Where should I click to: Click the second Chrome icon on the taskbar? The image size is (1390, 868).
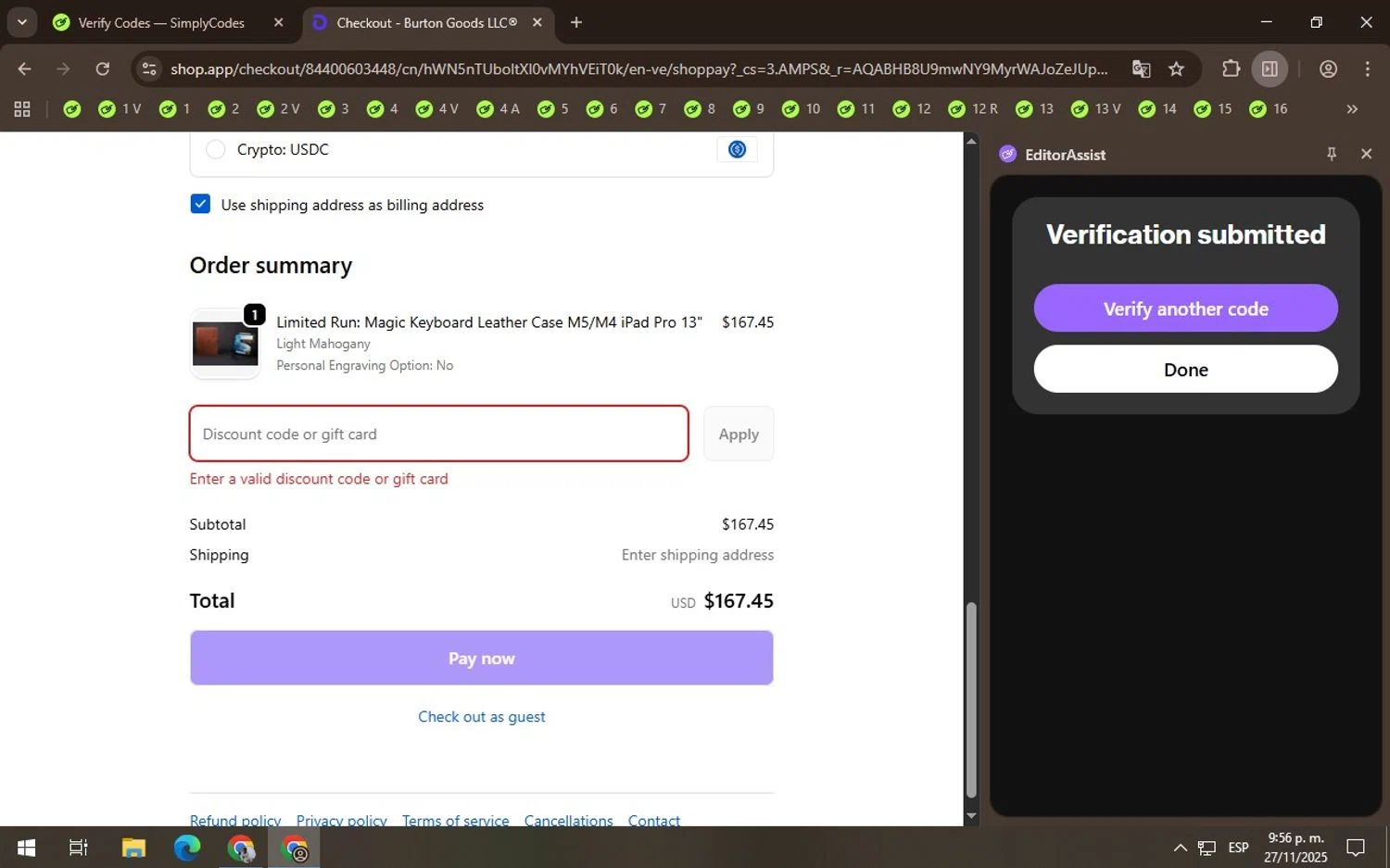click(x=295, y=847)
